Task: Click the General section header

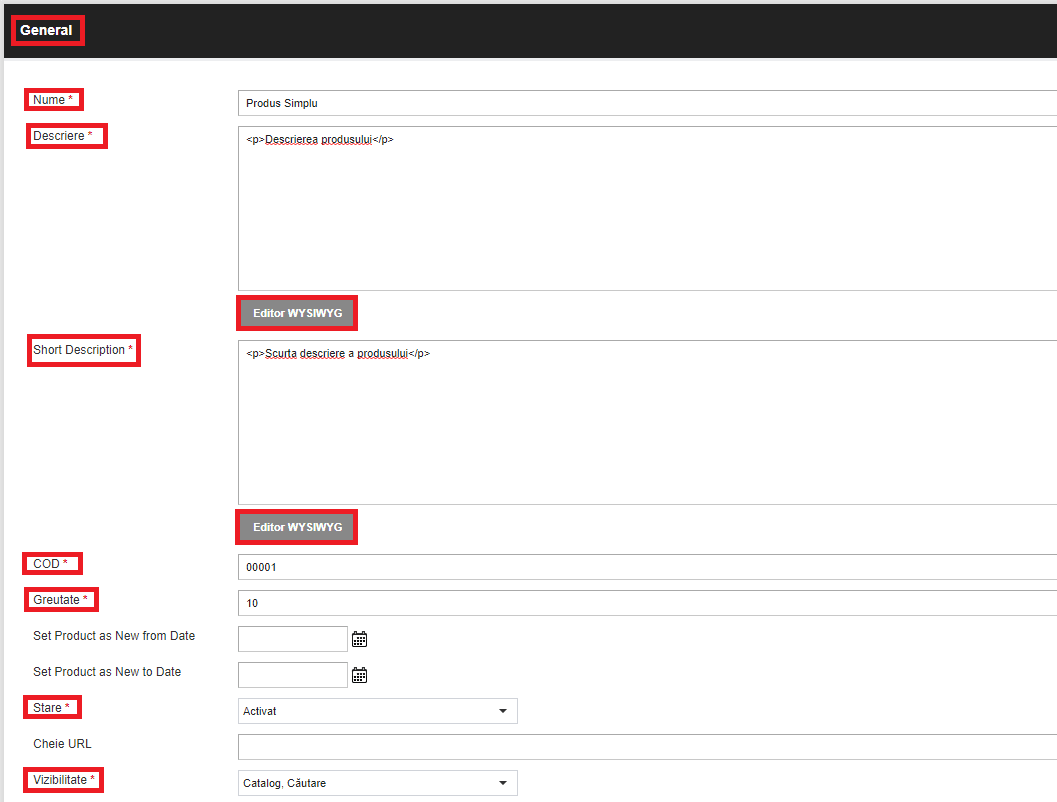Action: tap(46, 30)
